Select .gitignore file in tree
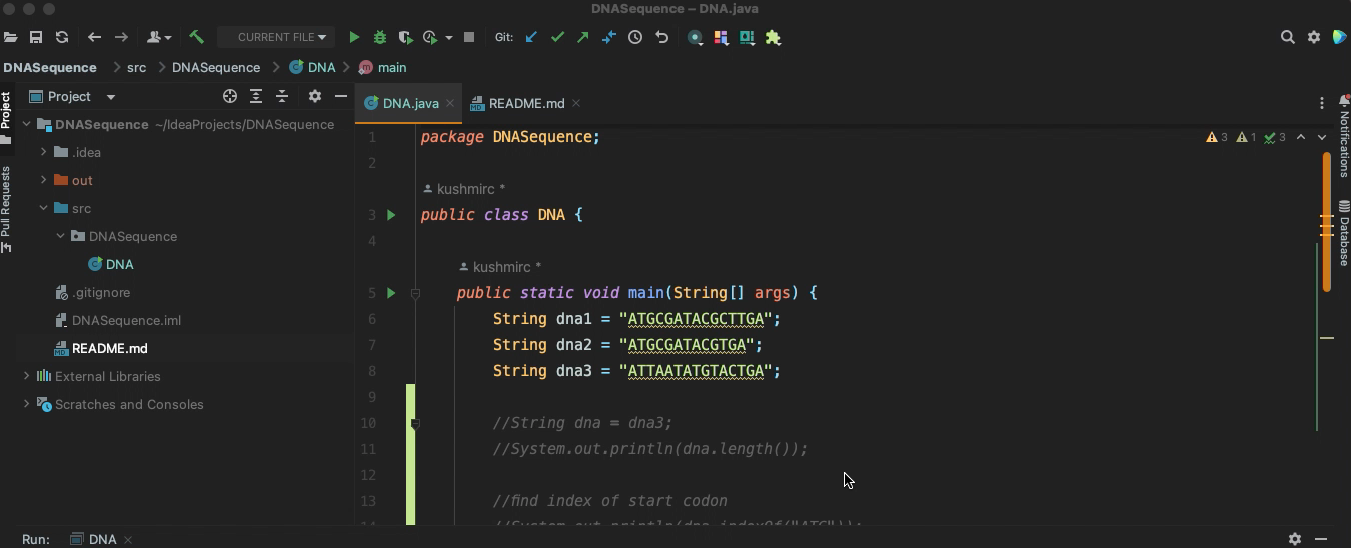The height and width of the screenshot is (548, 1351). 92,292
